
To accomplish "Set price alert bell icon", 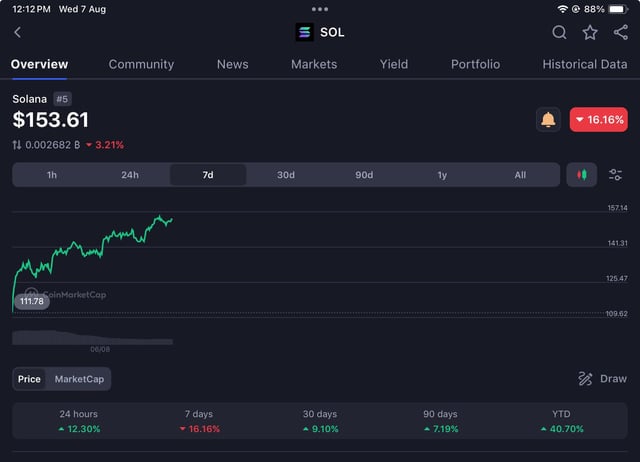I will [x=548, y=119].
